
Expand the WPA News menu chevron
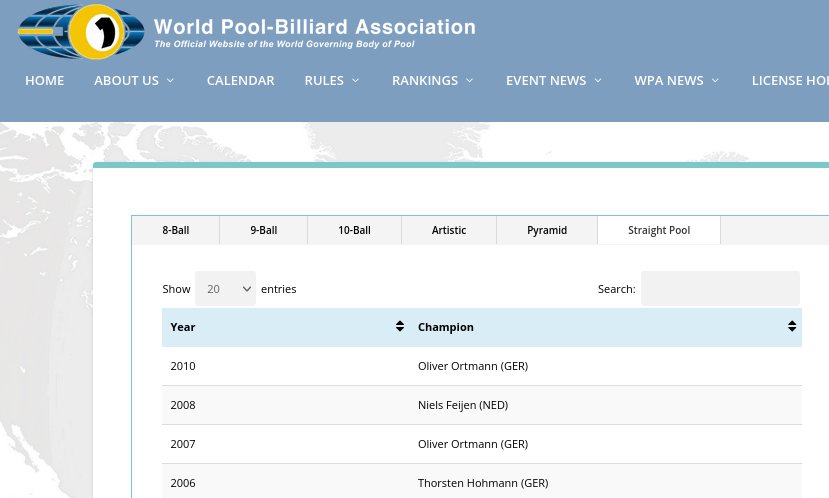pyautogui.click(x=715, y=81)
